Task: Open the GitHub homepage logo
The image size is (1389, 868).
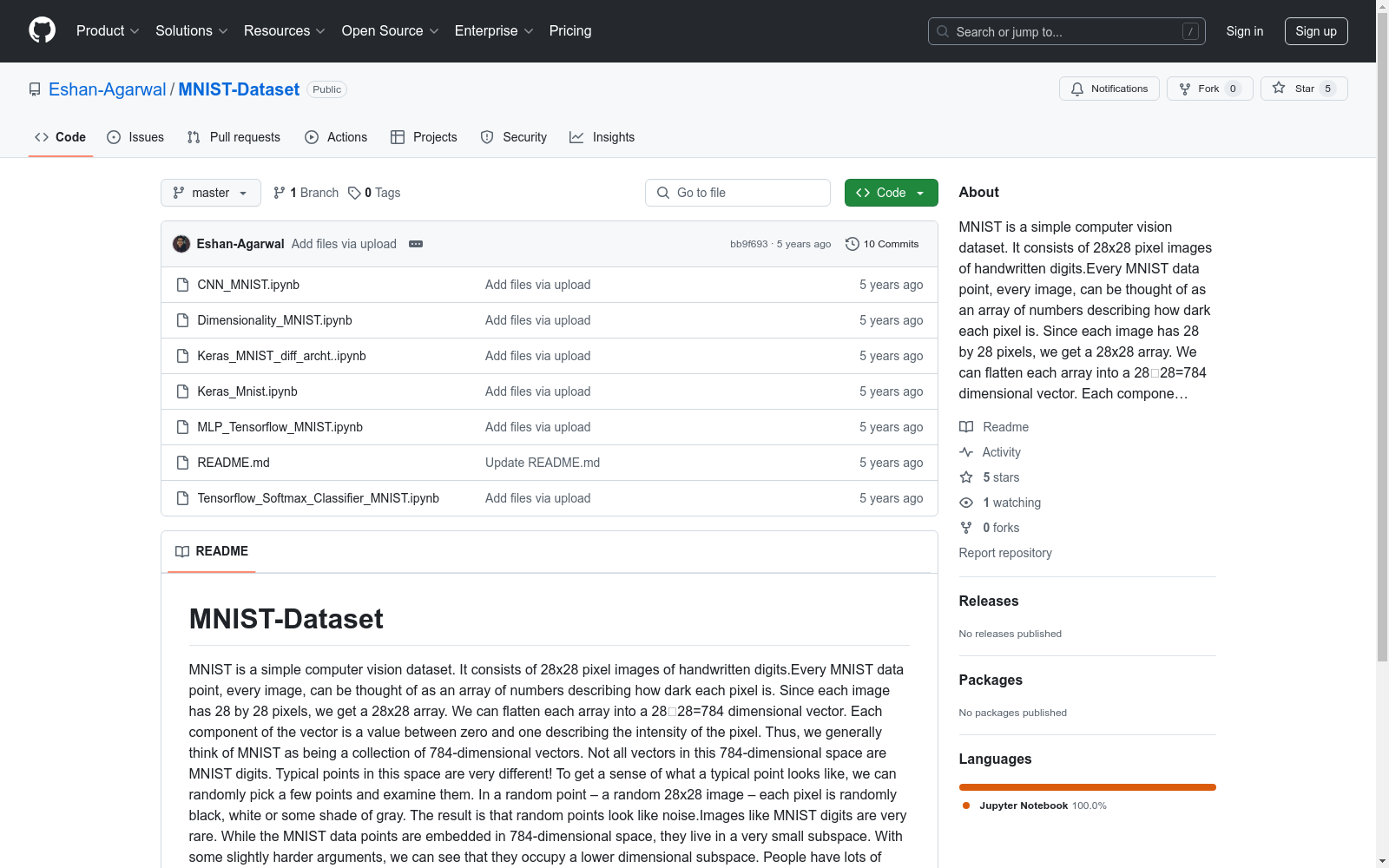Action: coord(42,30)
